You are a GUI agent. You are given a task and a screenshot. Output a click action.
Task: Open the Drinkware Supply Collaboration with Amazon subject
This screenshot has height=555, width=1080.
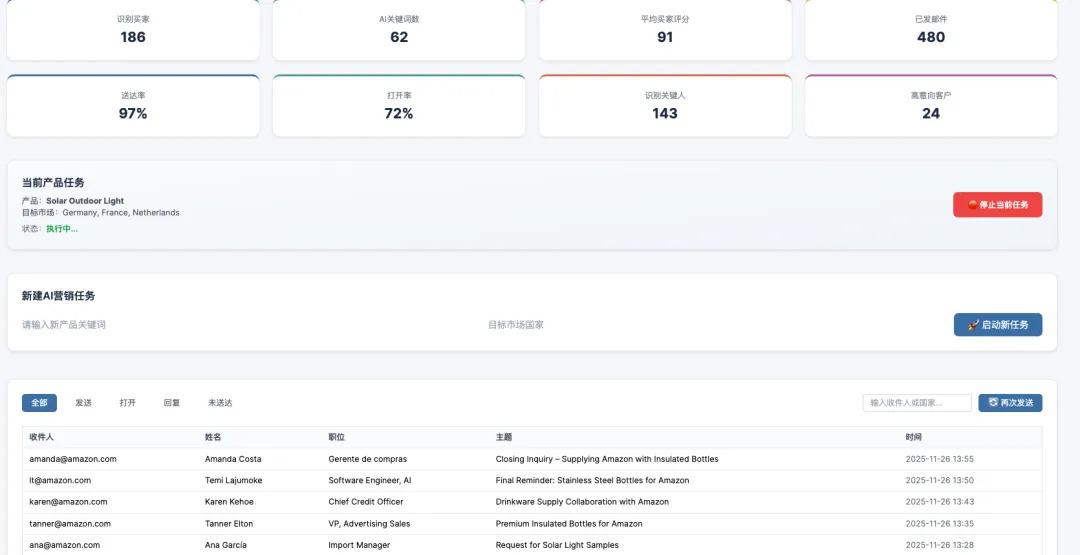pyautogui.click(x=582, y=502)
